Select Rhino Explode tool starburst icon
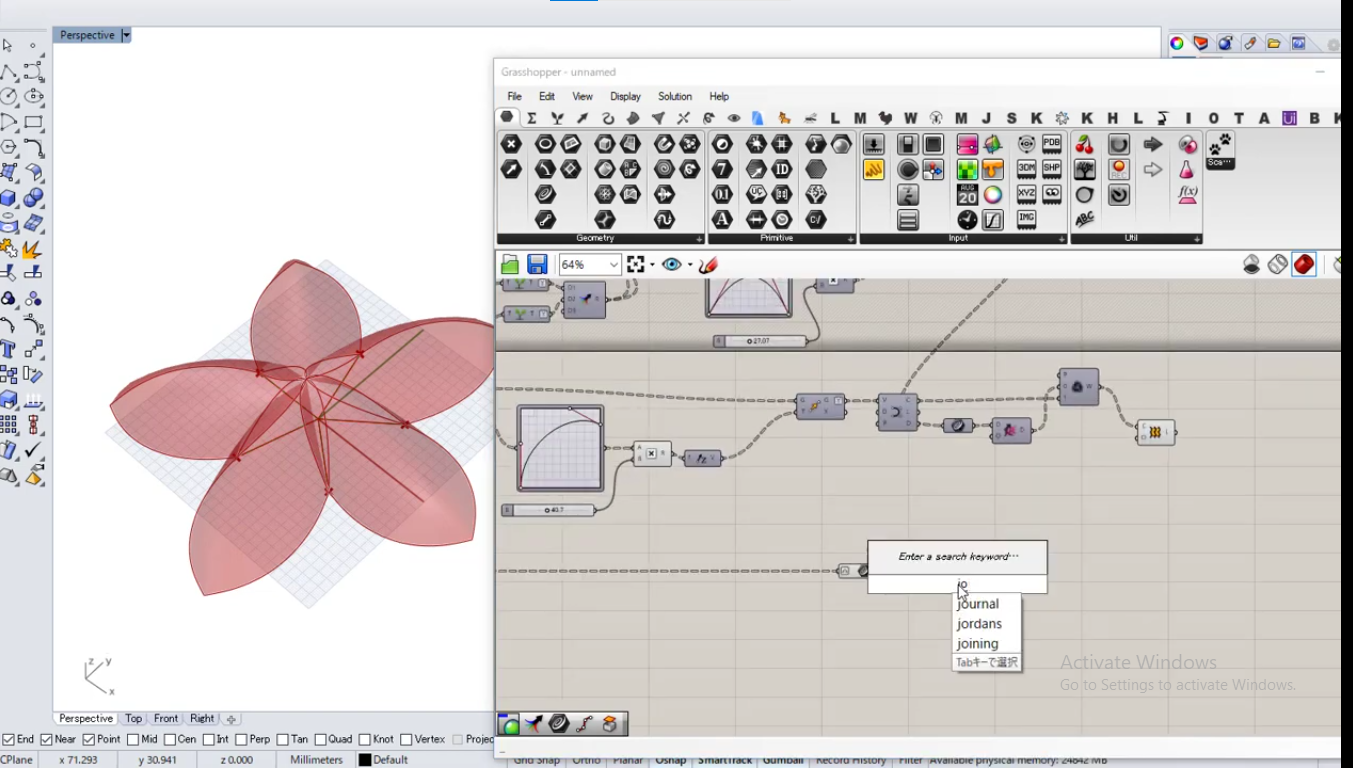Screen dimensions: 1353x768 (x=33, y=248)
